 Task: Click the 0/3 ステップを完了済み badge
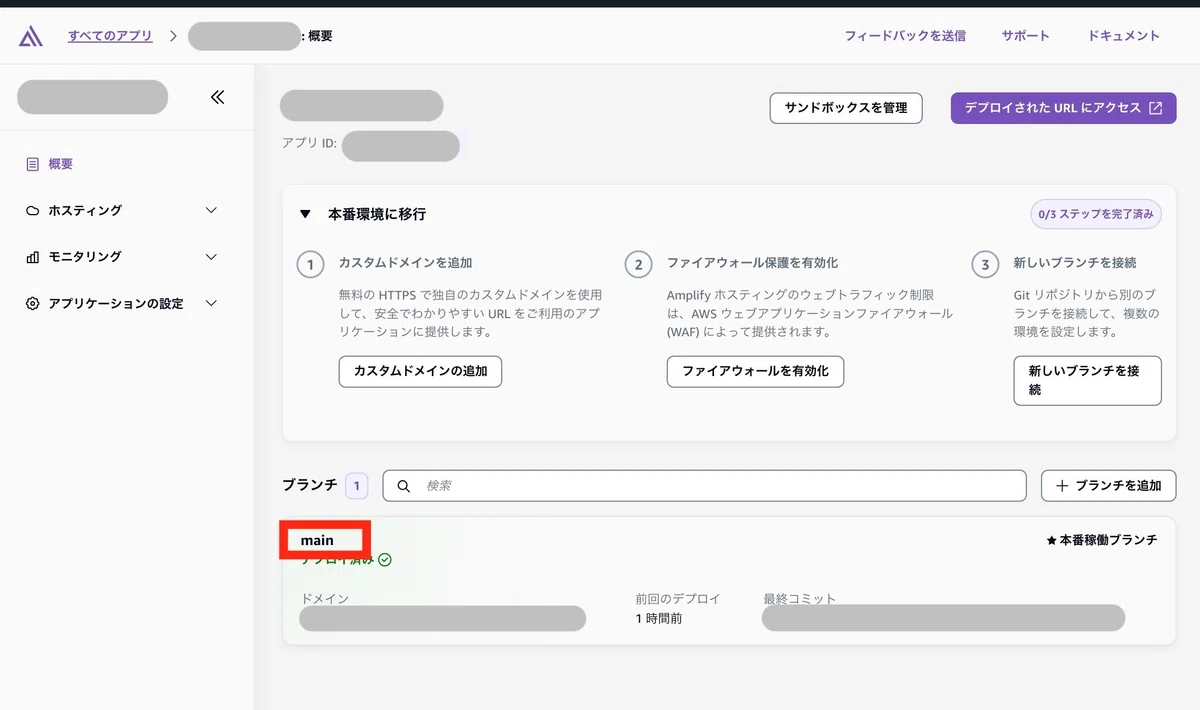[1096, 214]
